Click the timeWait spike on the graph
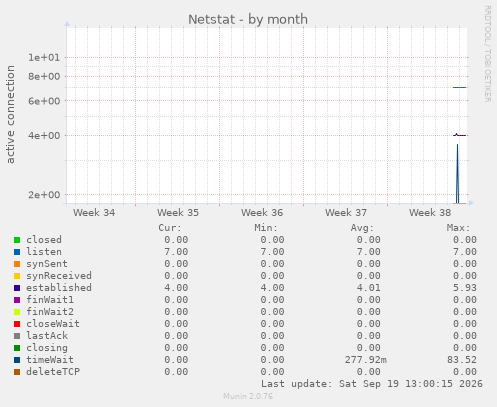The height and width of the screenshot is (407, 497). tap(458, 173)
